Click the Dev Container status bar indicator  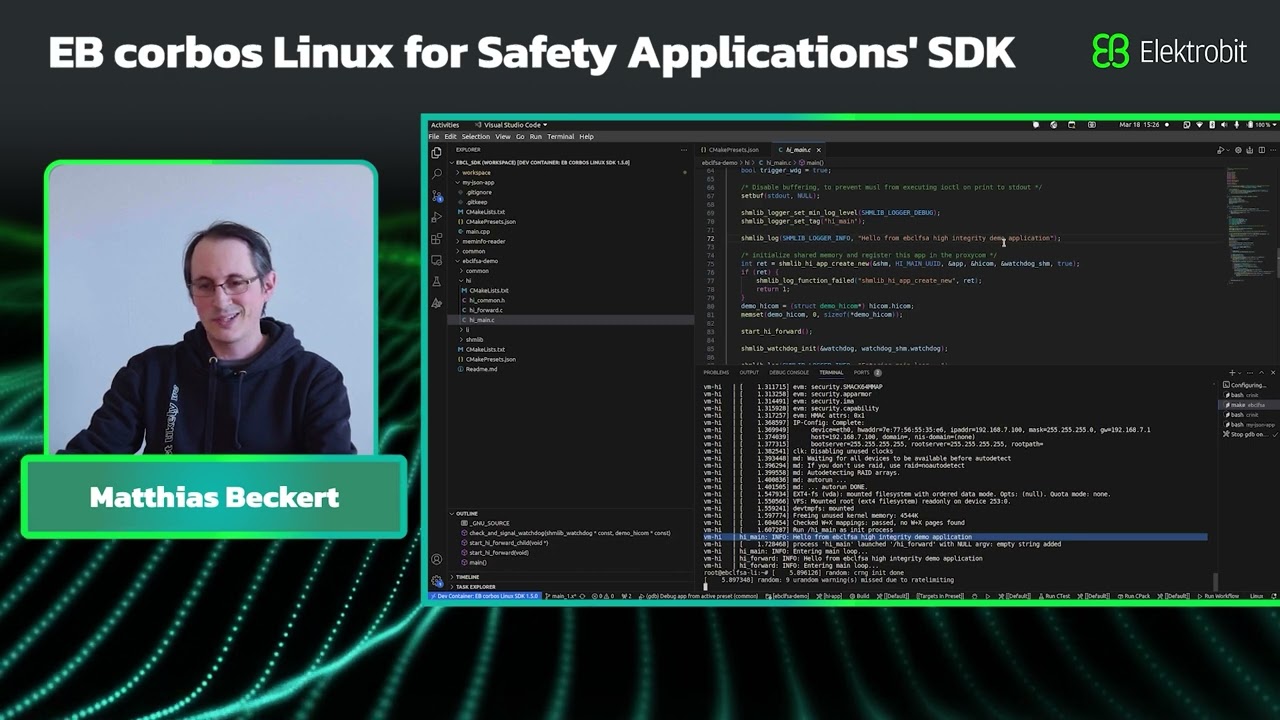click(485, 596)
